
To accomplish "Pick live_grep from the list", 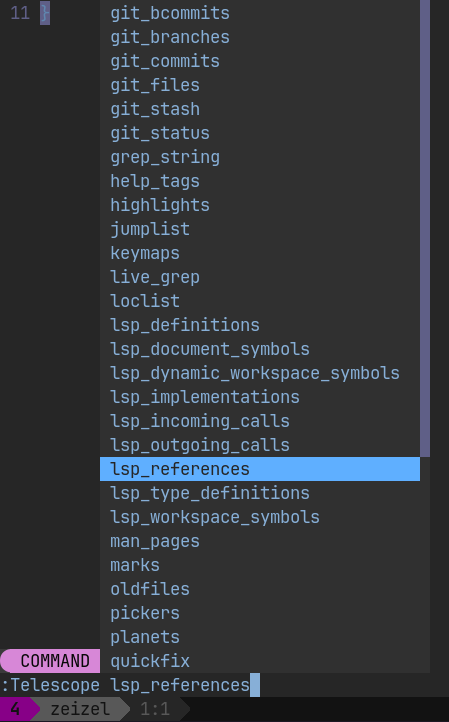I will (260, 277).
